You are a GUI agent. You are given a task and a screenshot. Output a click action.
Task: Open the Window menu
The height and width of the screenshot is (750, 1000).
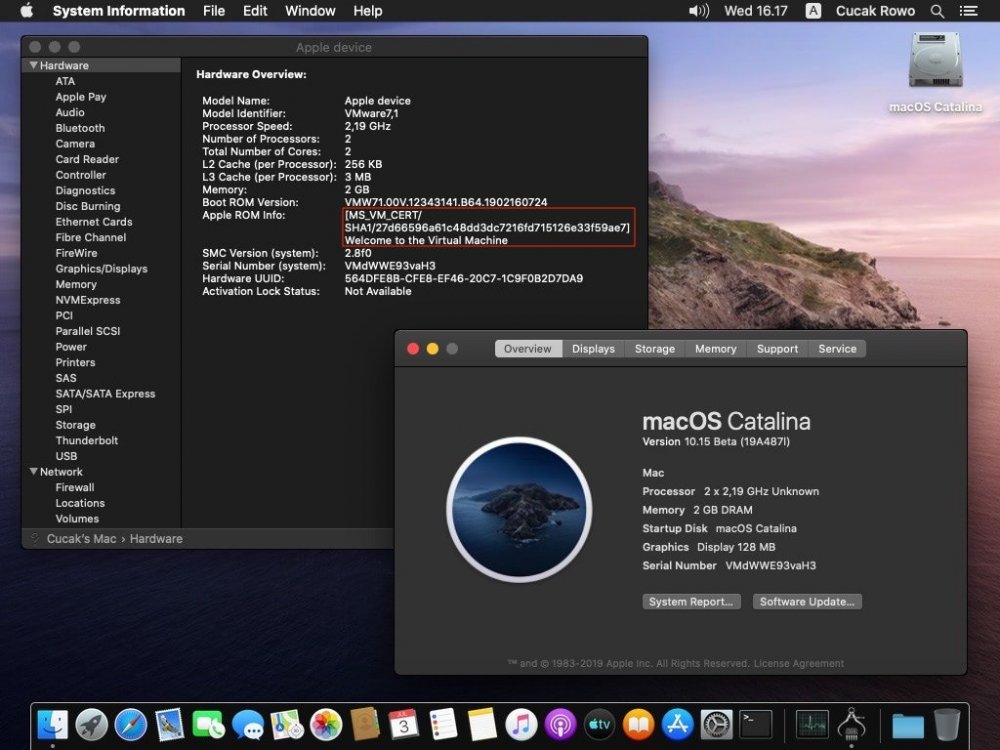310,11
